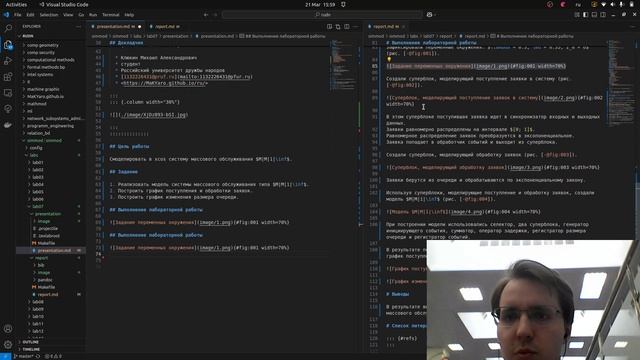
Task: Click image/4.png link in report.md
Action: (468, 212)
